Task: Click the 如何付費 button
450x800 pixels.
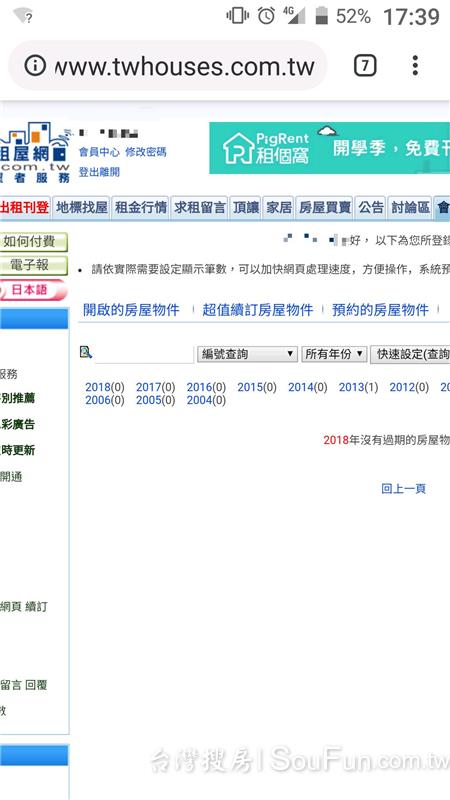Action: [34, 242]
